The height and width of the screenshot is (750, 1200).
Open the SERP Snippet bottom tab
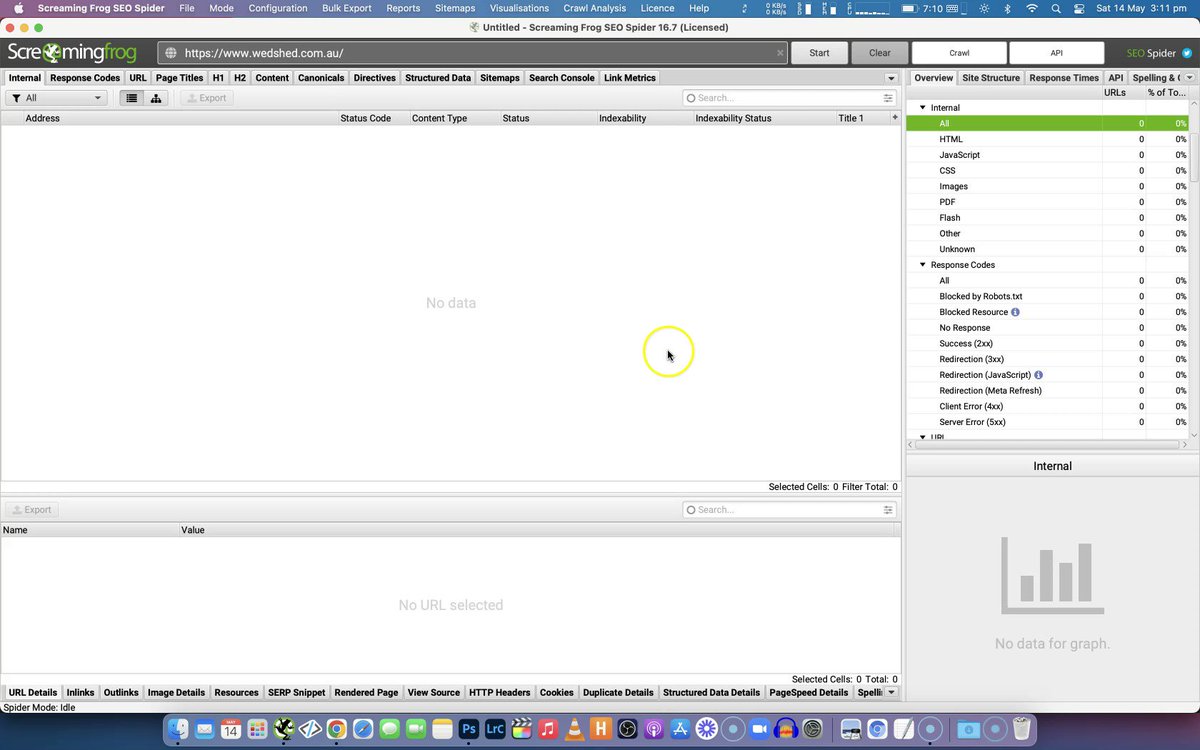pos(297,692)
